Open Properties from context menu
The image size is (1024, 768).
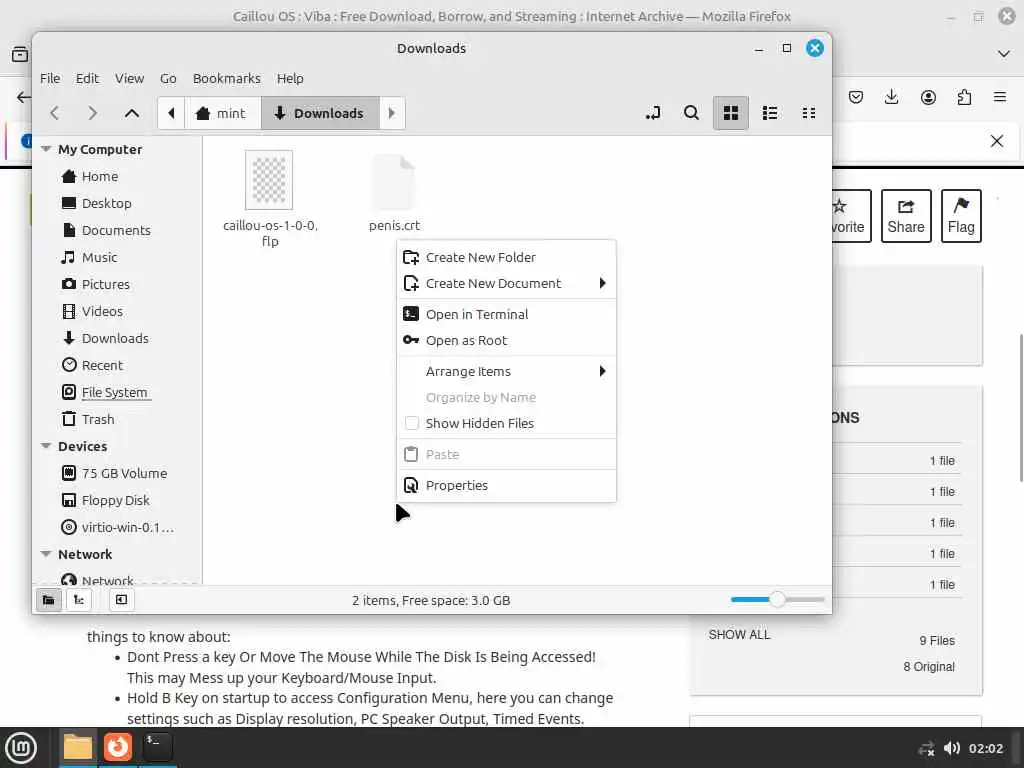click(506, 485)
